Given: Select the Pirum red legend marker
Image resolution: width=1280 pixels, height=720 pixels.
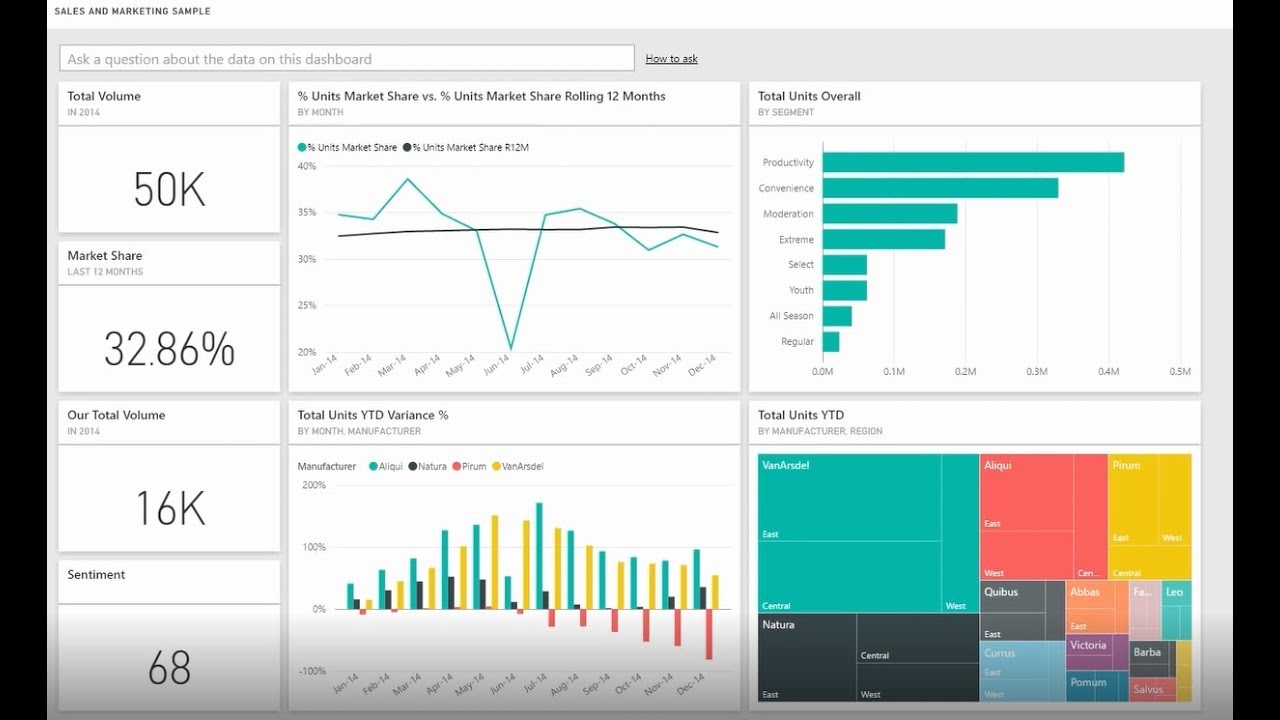Looking at the screenshot, I should tap(456, 467).
